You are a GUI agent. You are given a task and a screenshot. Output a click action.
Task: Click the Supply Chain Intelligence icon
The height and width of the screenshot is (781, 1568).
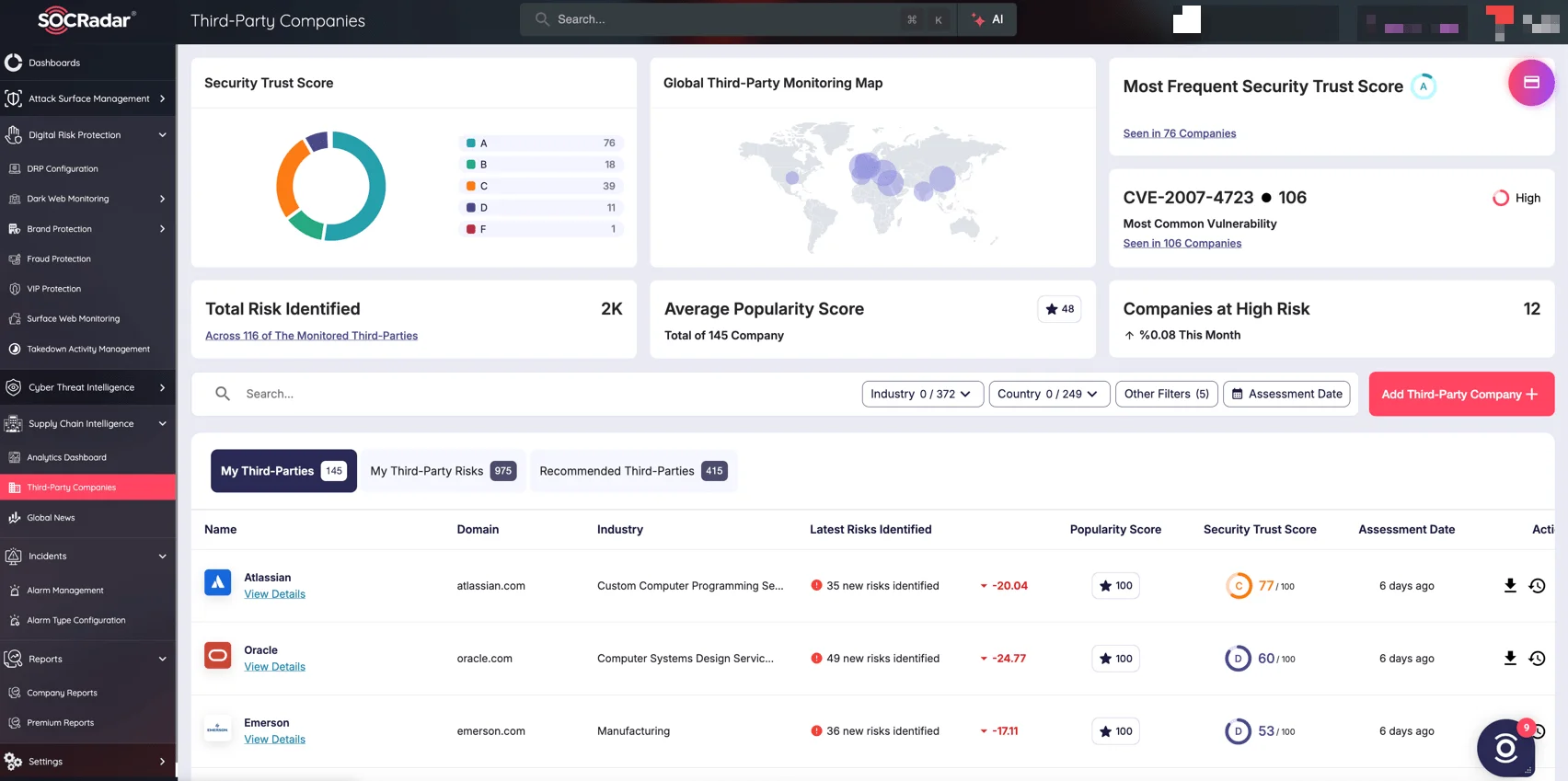[13, 424]
